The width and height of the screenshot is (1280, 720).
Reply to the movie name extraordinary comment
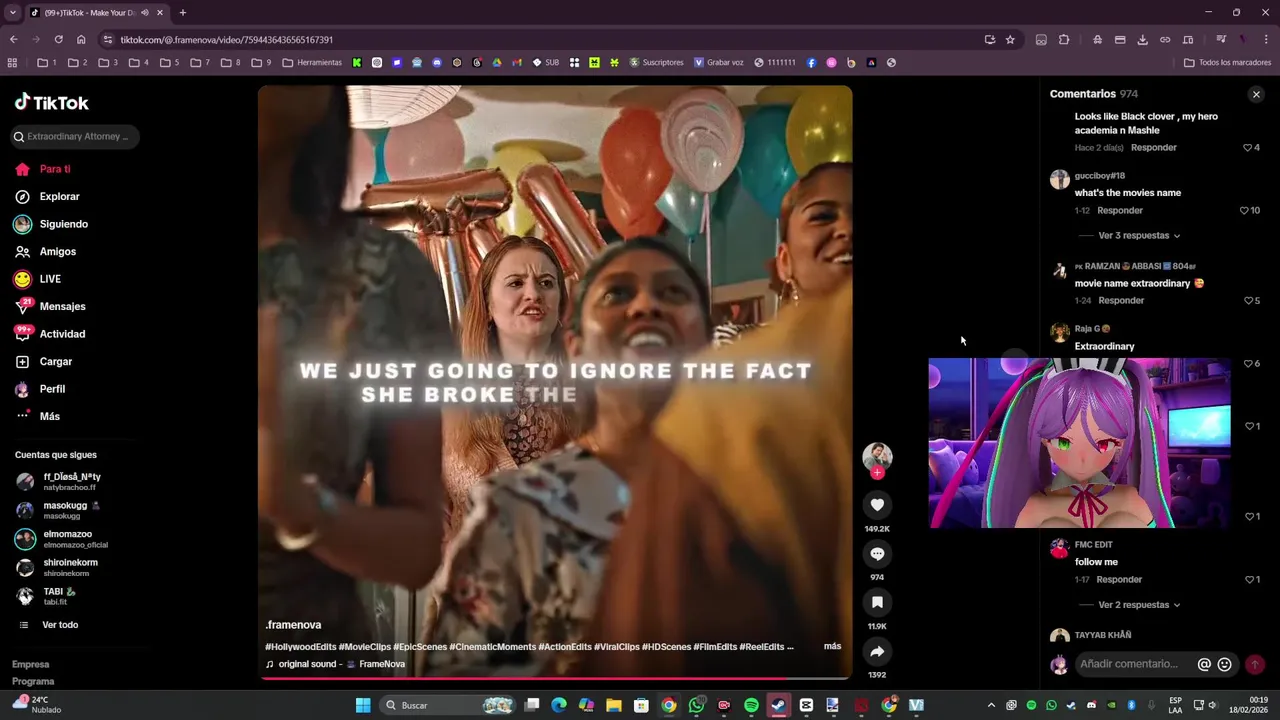point(1121,301)
